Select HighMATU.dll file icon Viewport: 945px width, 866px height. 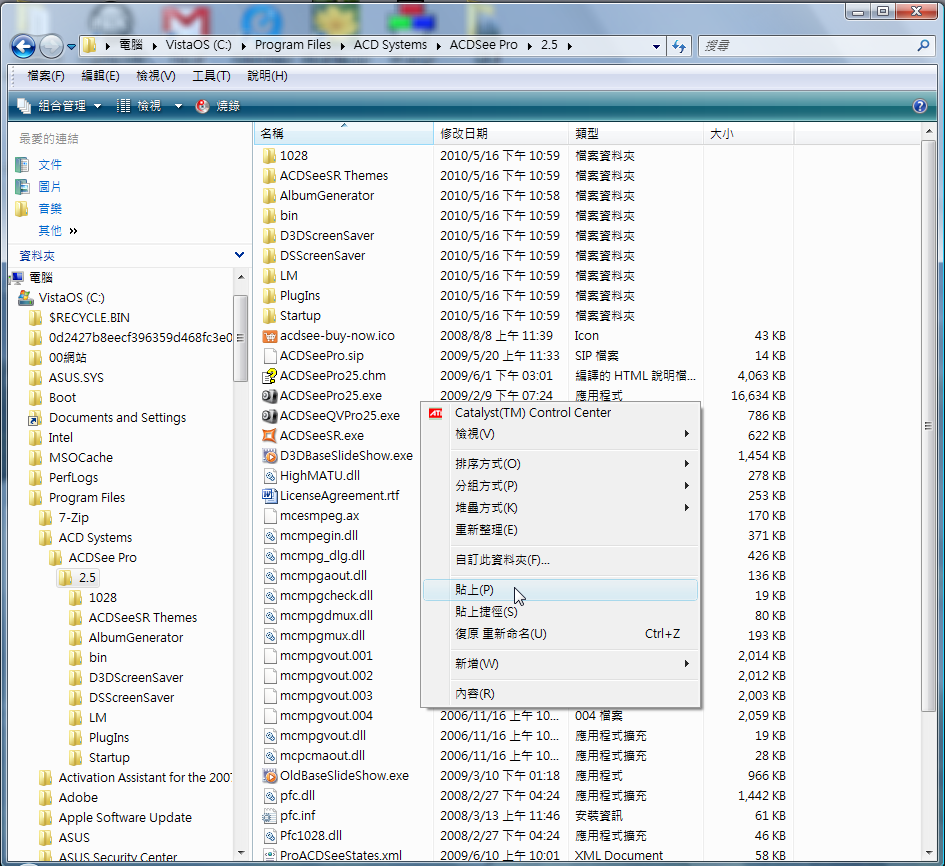269,475
